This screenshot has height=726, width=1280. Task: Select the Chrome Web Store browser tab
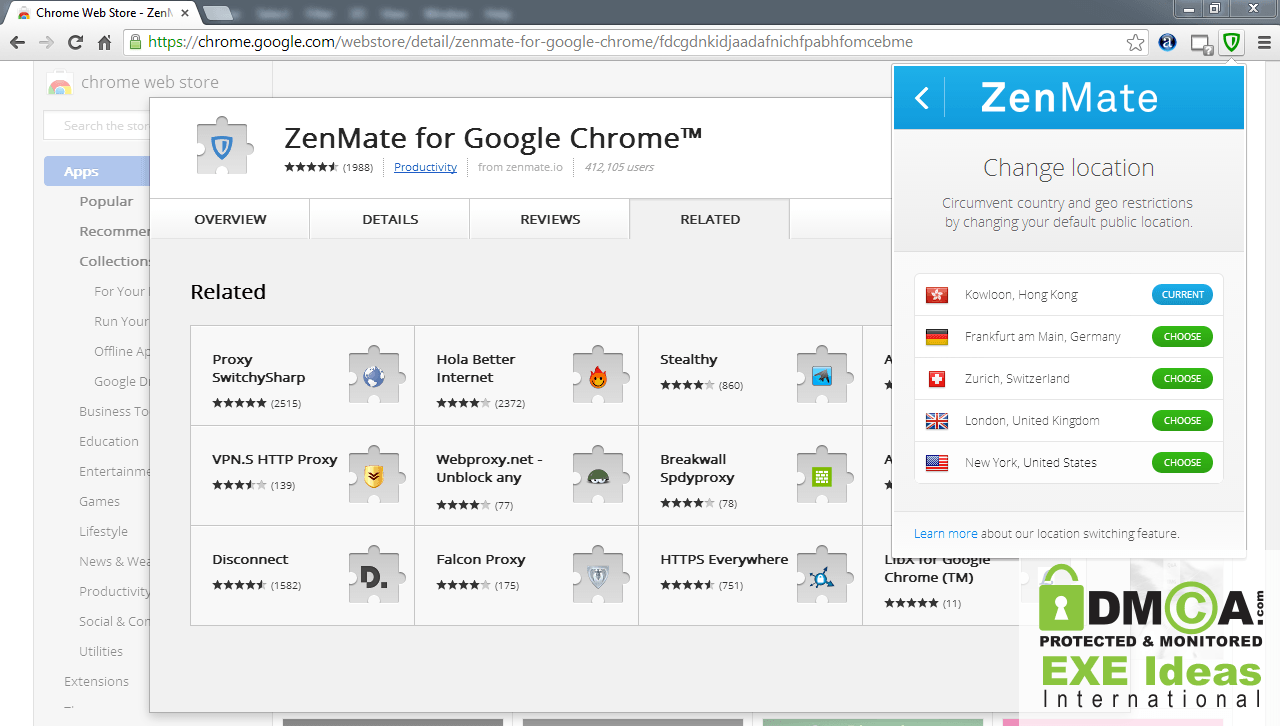tap(105, 13)
